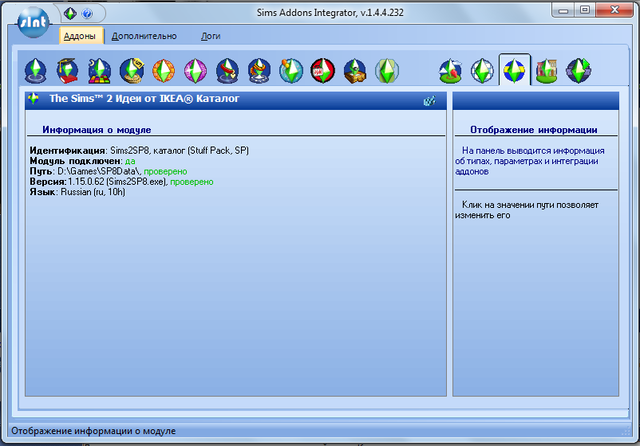Select the Open for Business price tag icon

(132, 70)
